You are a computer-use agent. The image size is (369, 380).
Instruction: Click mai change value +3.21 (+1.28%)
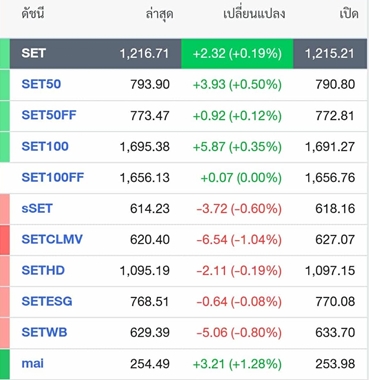coord(237,364)
